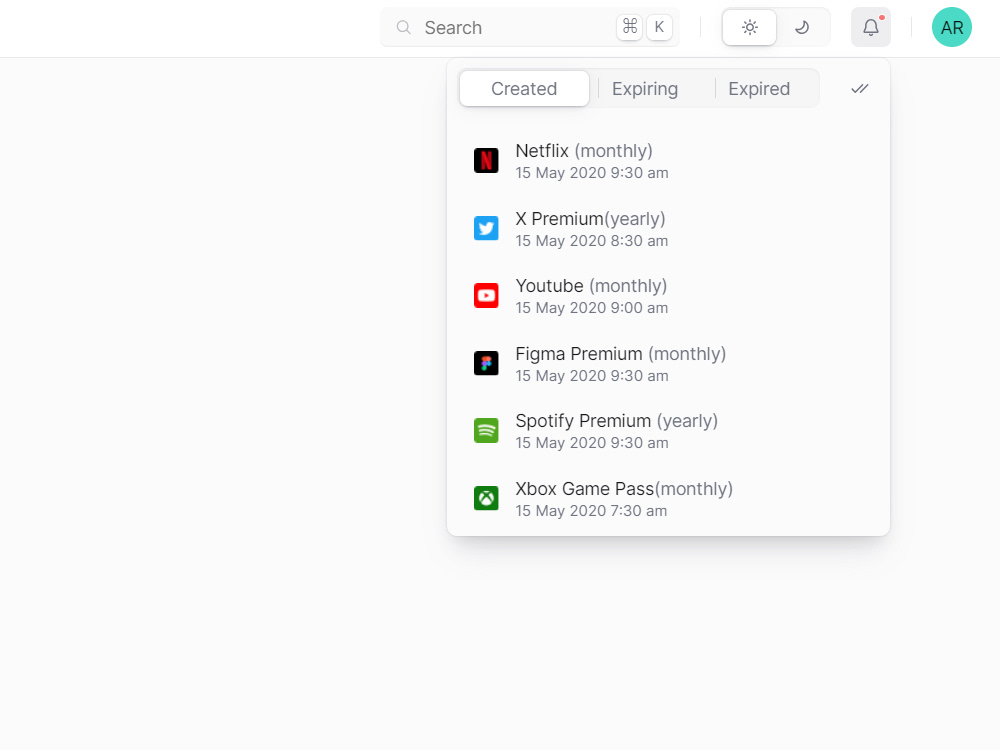This screenshot has width=1000, height=750.
Task: Click the command key shortcut badge
Action: coord(629,27)
